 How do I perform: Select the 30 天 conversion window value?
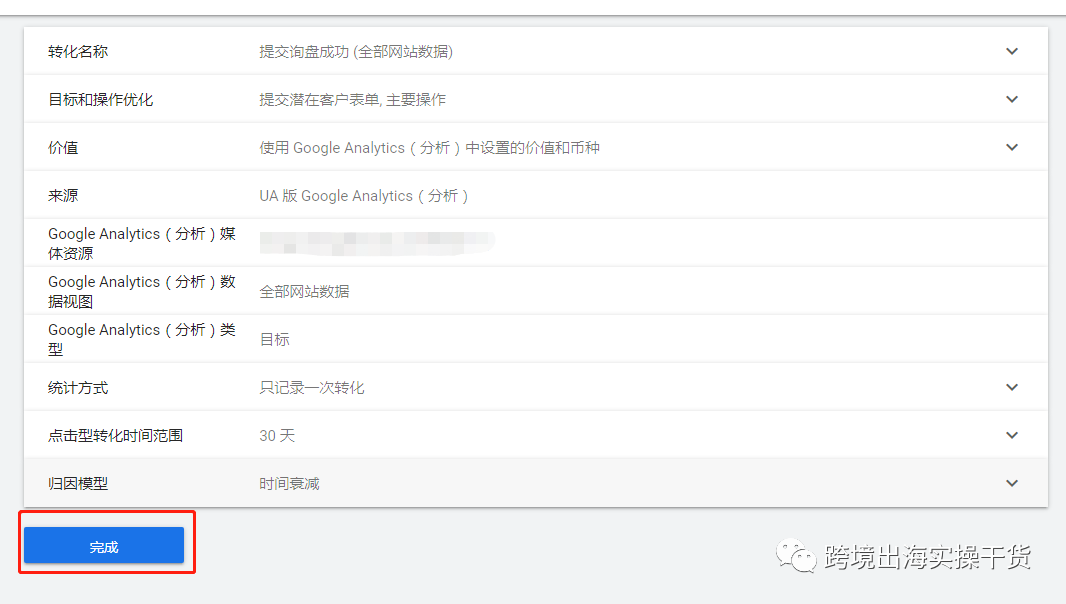(x=274, y=435)
